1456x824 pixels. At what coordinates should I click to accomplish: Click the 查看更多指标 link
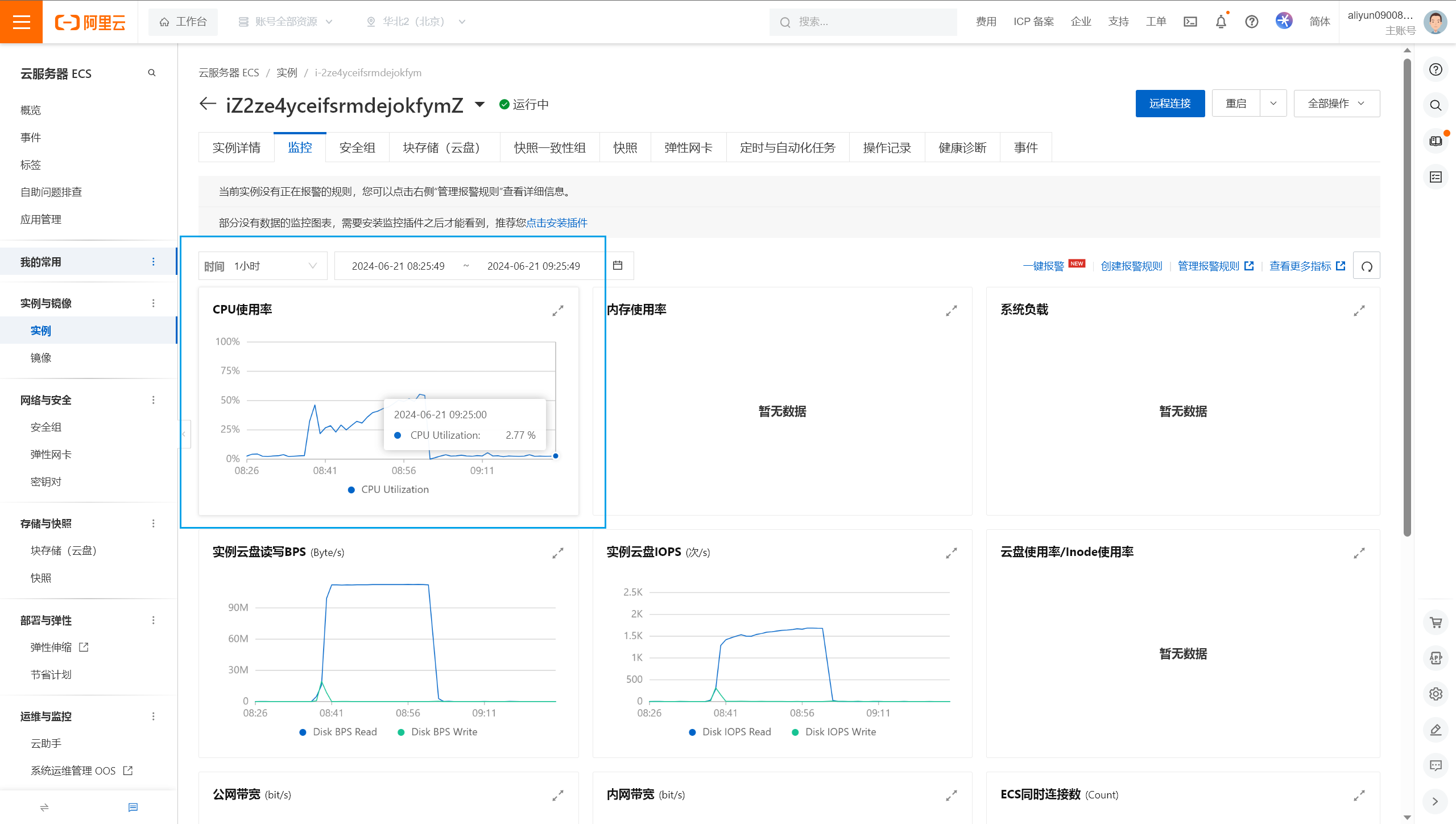pyautogui.click(x=1307, y=266)
